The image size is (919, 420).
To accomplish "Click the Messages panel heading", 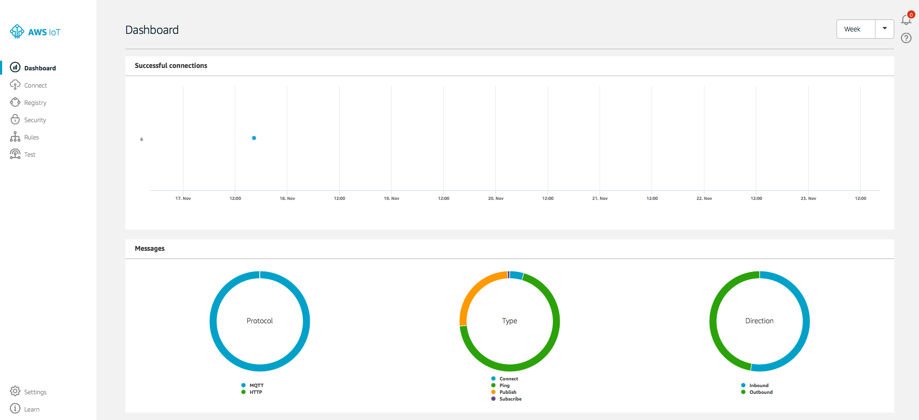I will click(149, 249).
